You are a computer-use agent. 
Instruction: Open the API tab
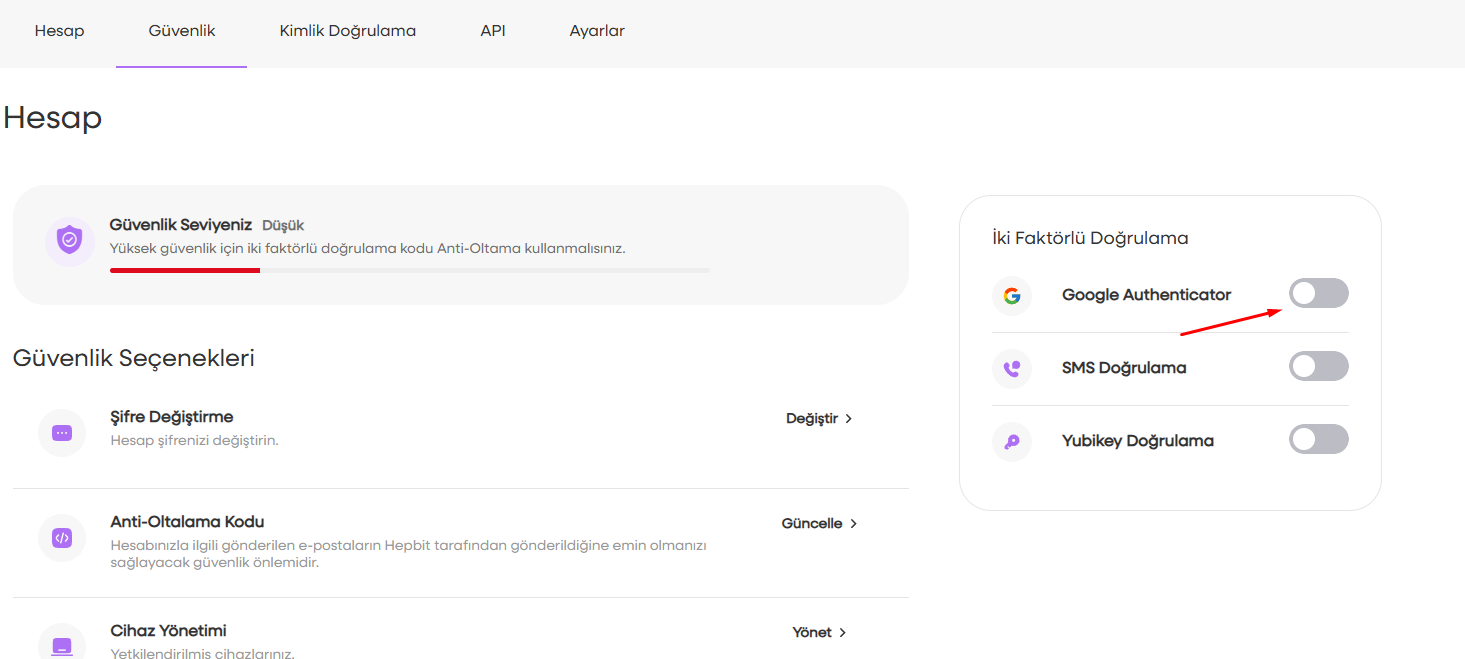coord(492,31)
